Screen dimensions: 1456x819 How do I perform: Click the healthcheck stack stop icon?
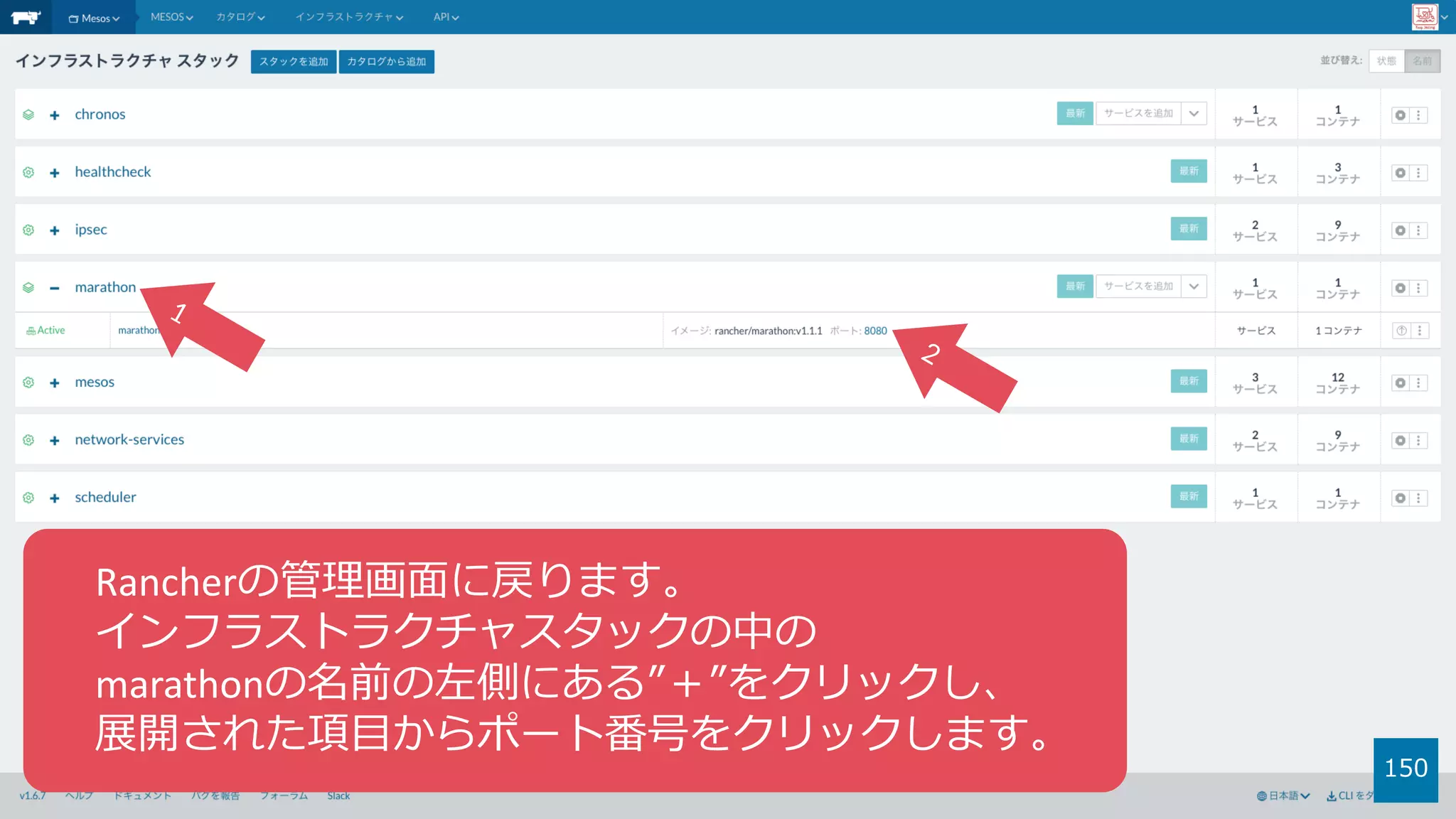point(1401,173)
